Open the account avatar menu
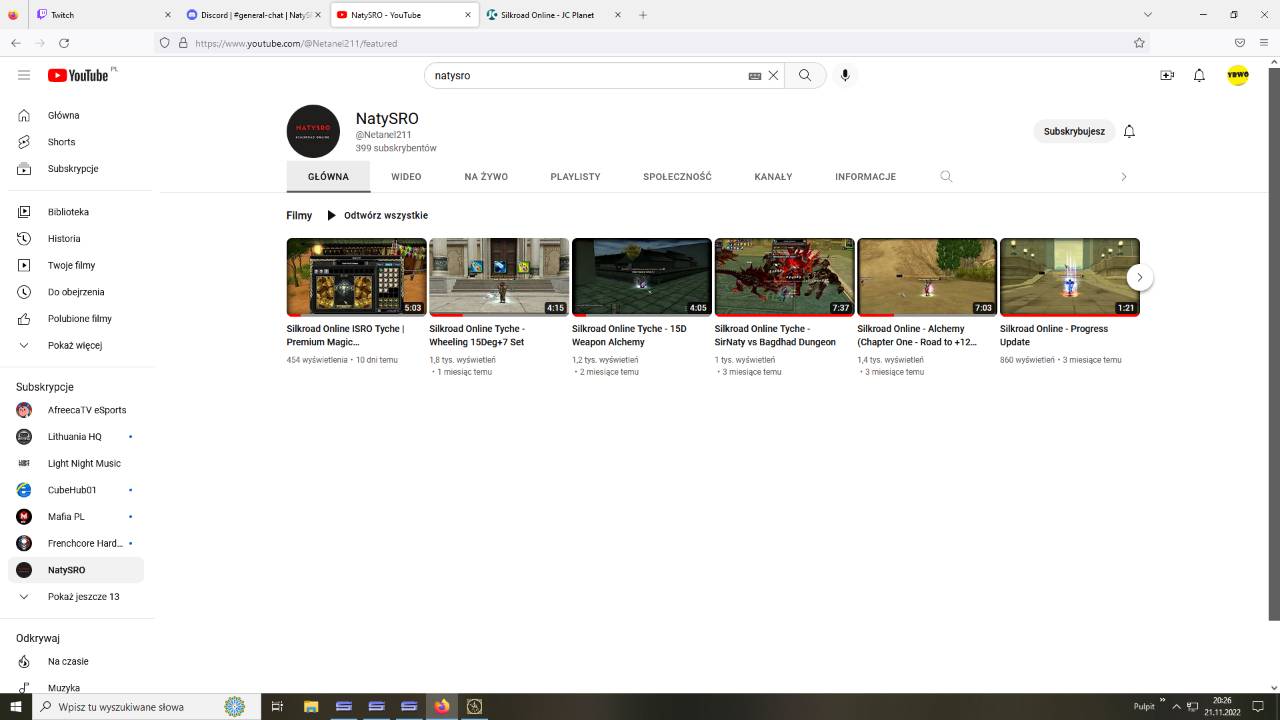 click(x=1238, y=75)
